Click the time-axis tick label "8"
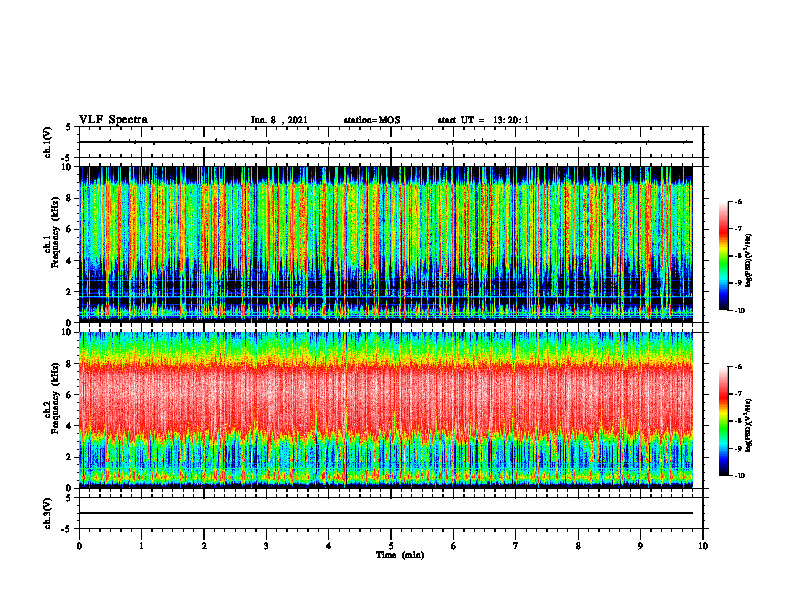This screenshot has width=792, height=612. (578, 546)
